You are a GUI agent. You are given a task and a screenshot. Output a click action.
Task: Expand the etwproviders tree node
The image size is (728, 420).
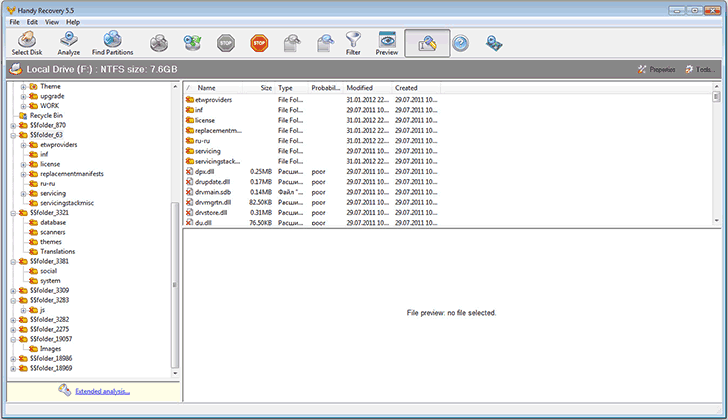pyautogui.click(x=23, y=145)
